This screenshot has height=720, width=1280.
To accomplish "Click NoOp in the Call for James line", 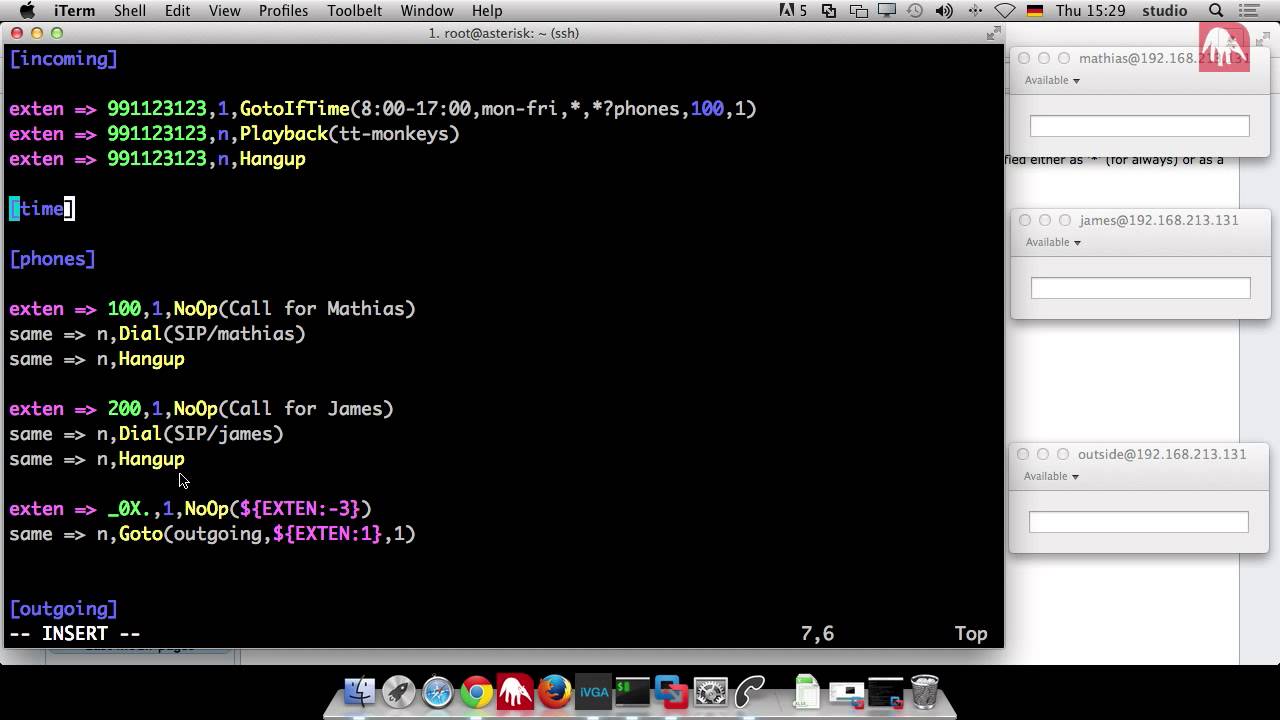I will coord(196,409).
